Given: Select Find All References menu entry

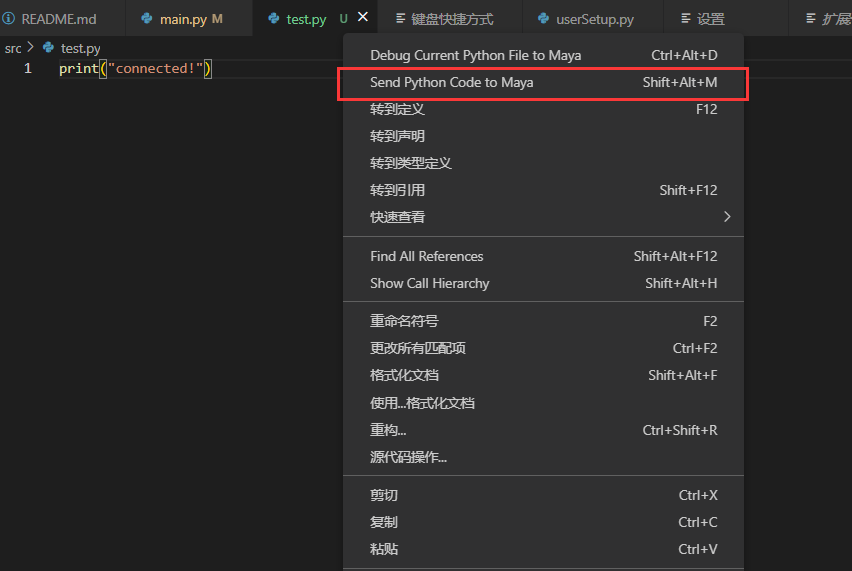Looking at the screenshot, I should [x=543, y=256].
